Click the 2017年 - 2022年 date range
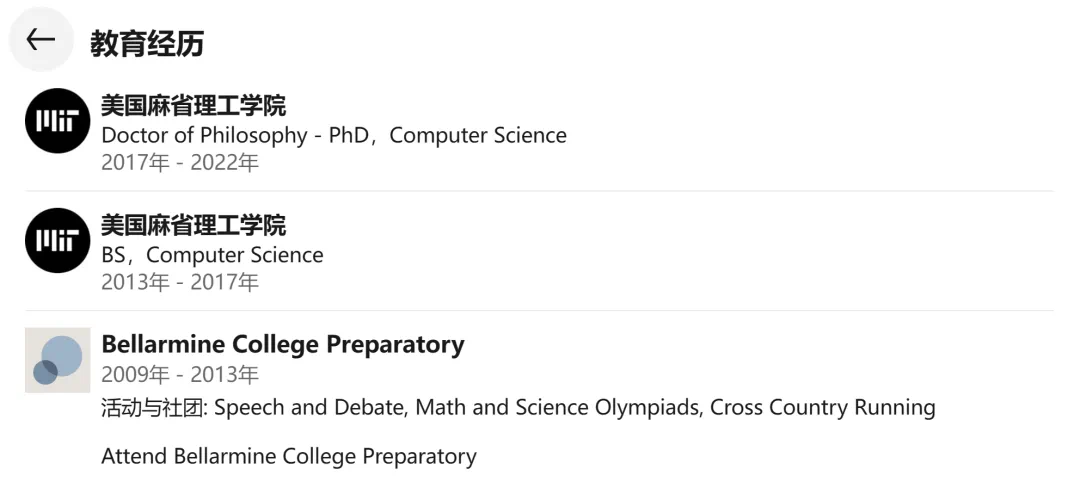1080x500 pixels. click(180, 163)
